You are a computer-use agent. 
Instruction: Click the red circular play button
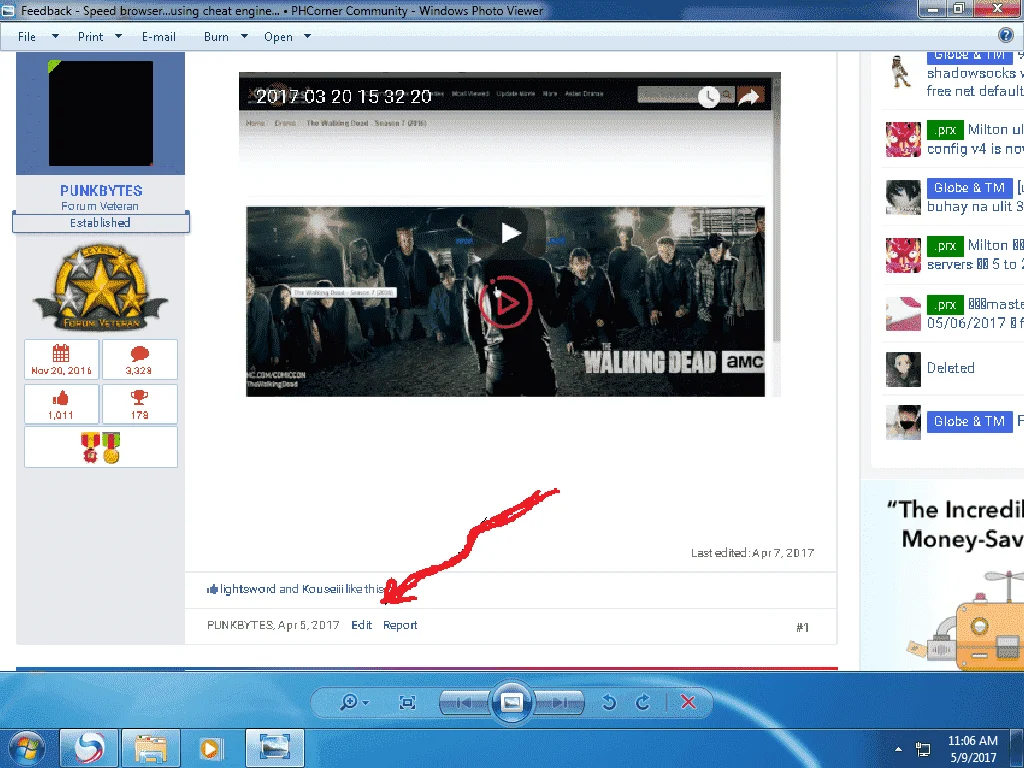point(505,302)
